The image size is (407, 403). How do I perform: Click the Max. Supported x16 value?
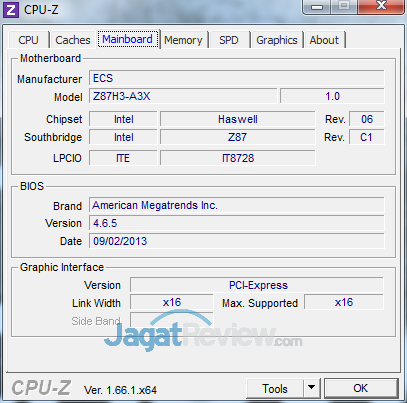tap(344, 302)
